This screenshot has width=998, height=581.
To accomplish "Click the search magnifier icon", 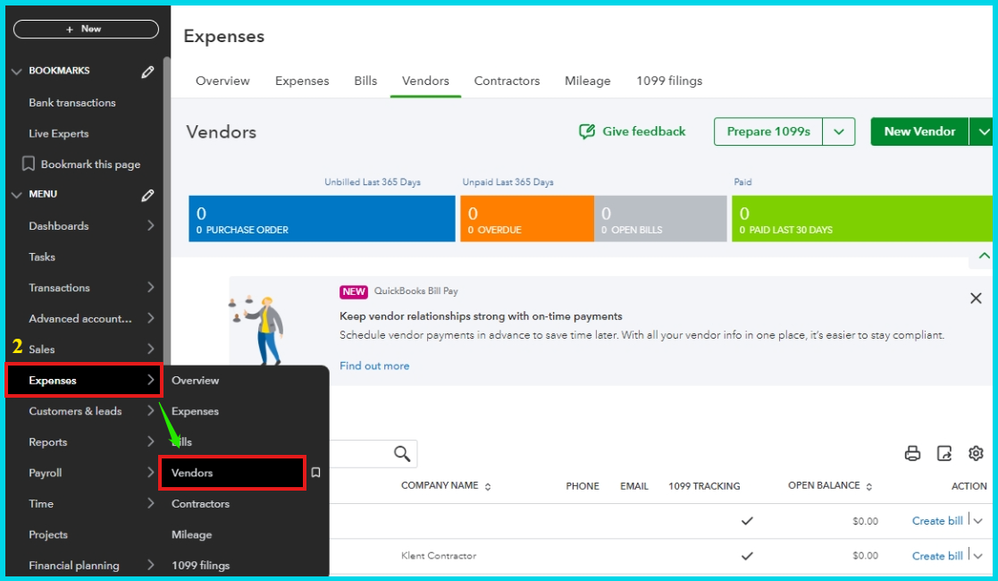I will (402, 454).
